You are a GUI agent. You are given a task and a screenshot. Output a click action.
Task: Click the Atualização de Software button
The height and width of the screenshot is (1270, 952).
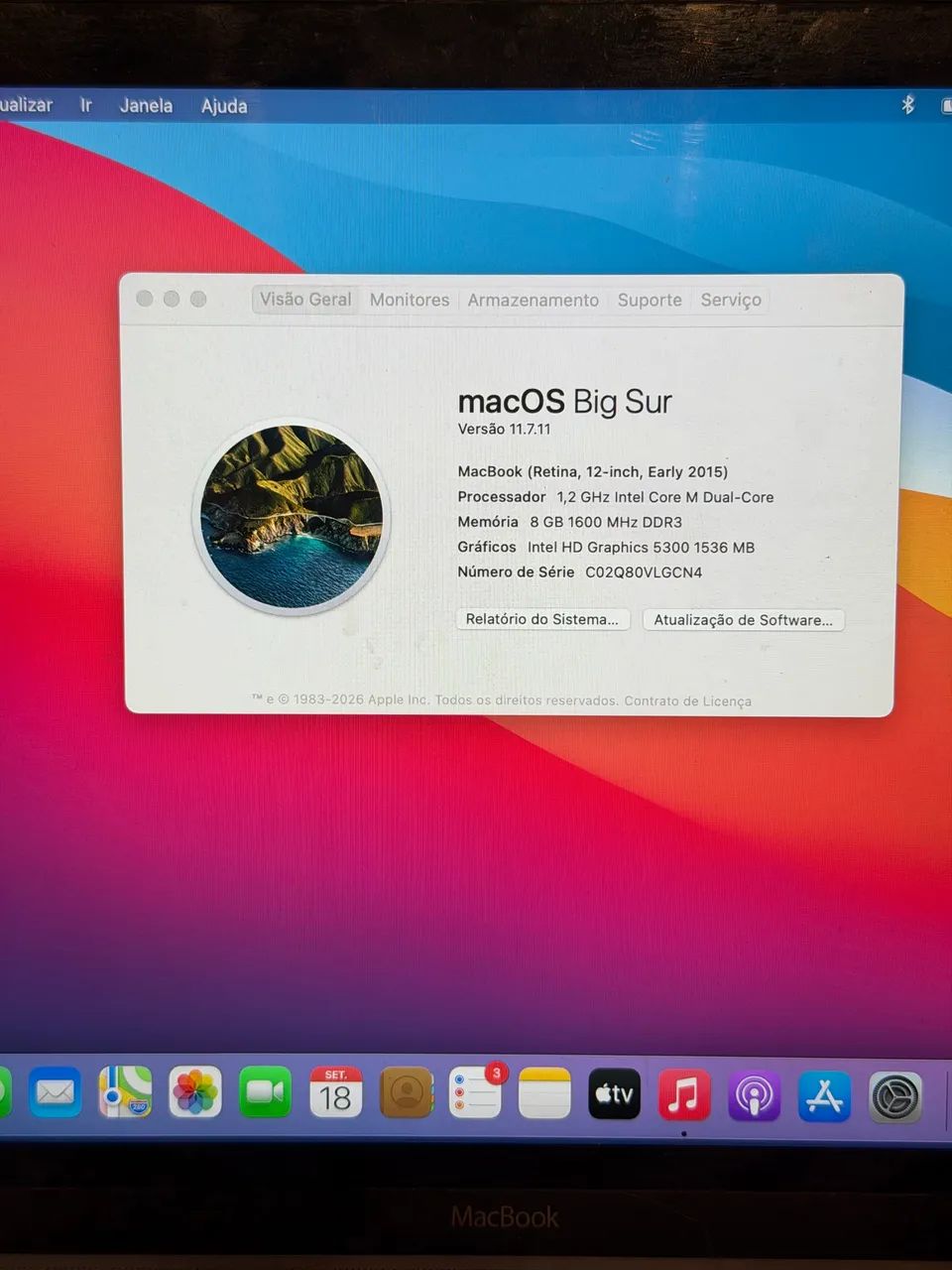coord(744,620)
